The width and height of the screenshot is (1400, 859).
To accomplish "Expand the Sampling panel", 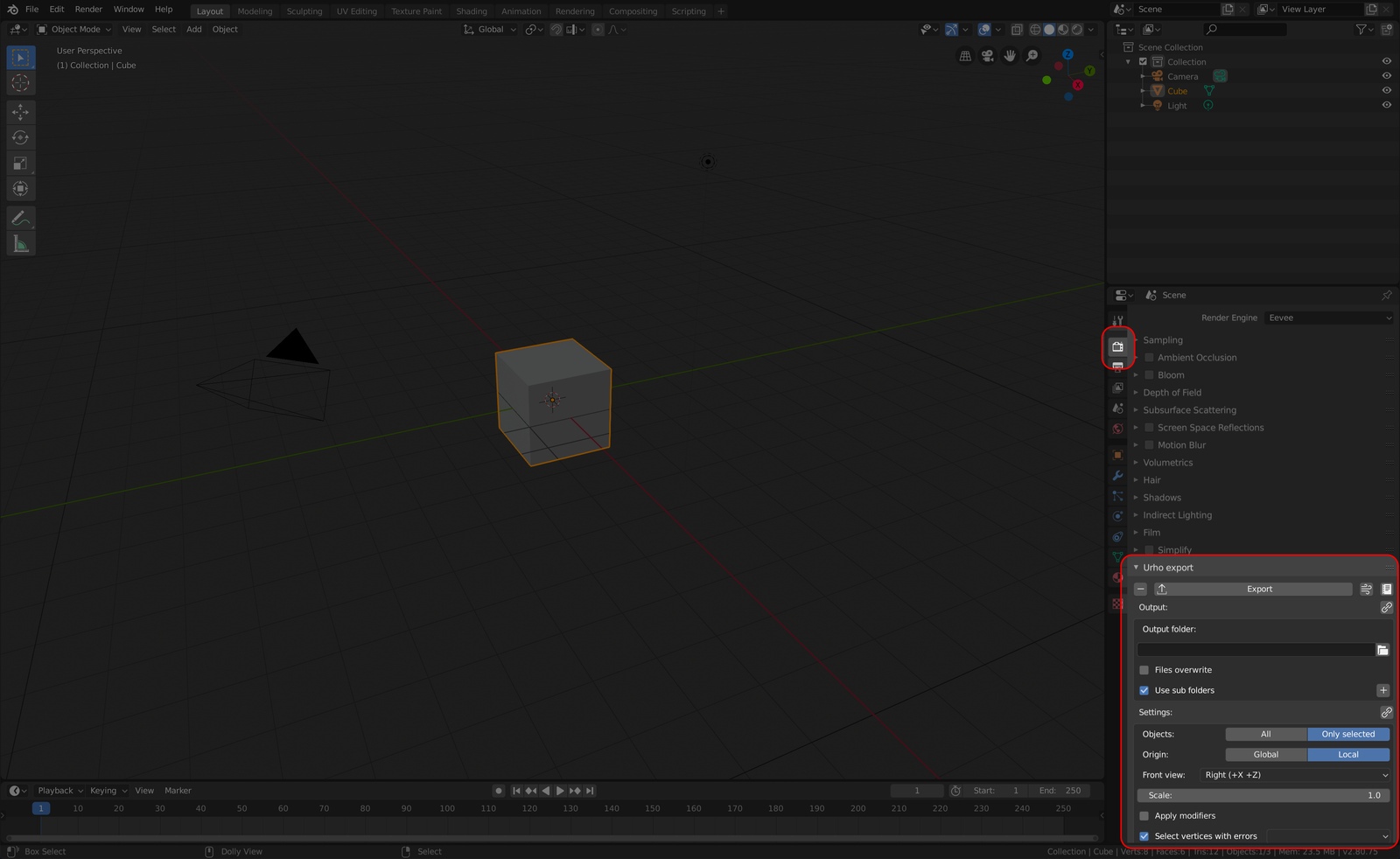I will (1163, 340).
